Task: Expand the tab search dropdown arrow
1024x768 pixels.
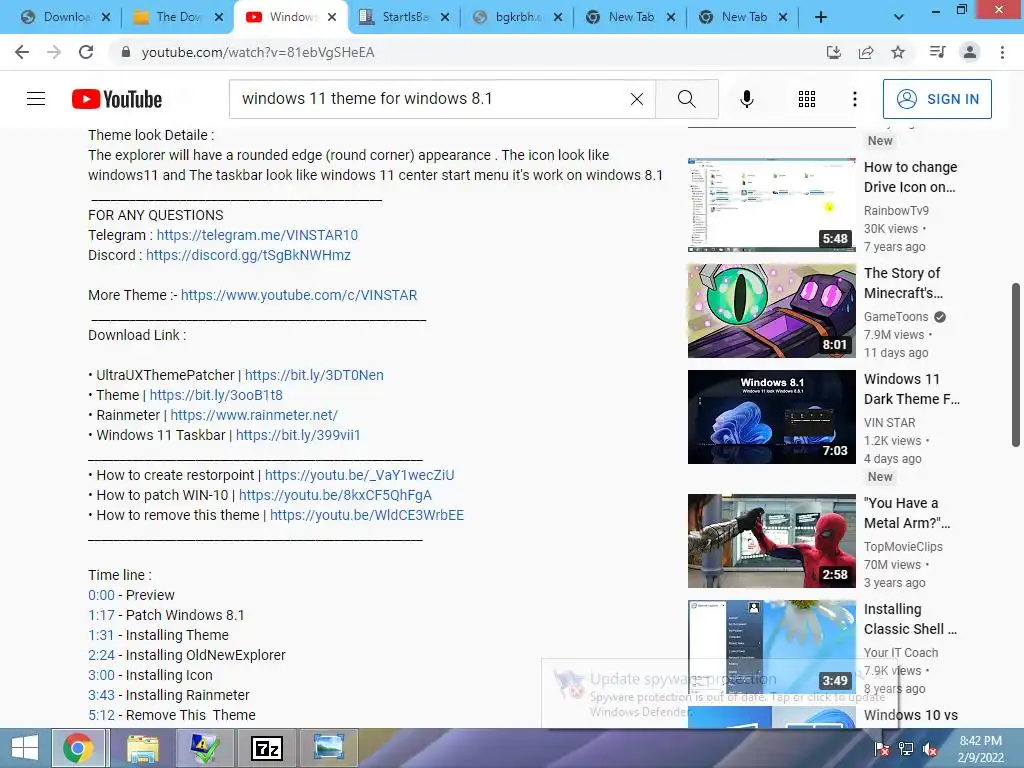Action: click(899, 18)
